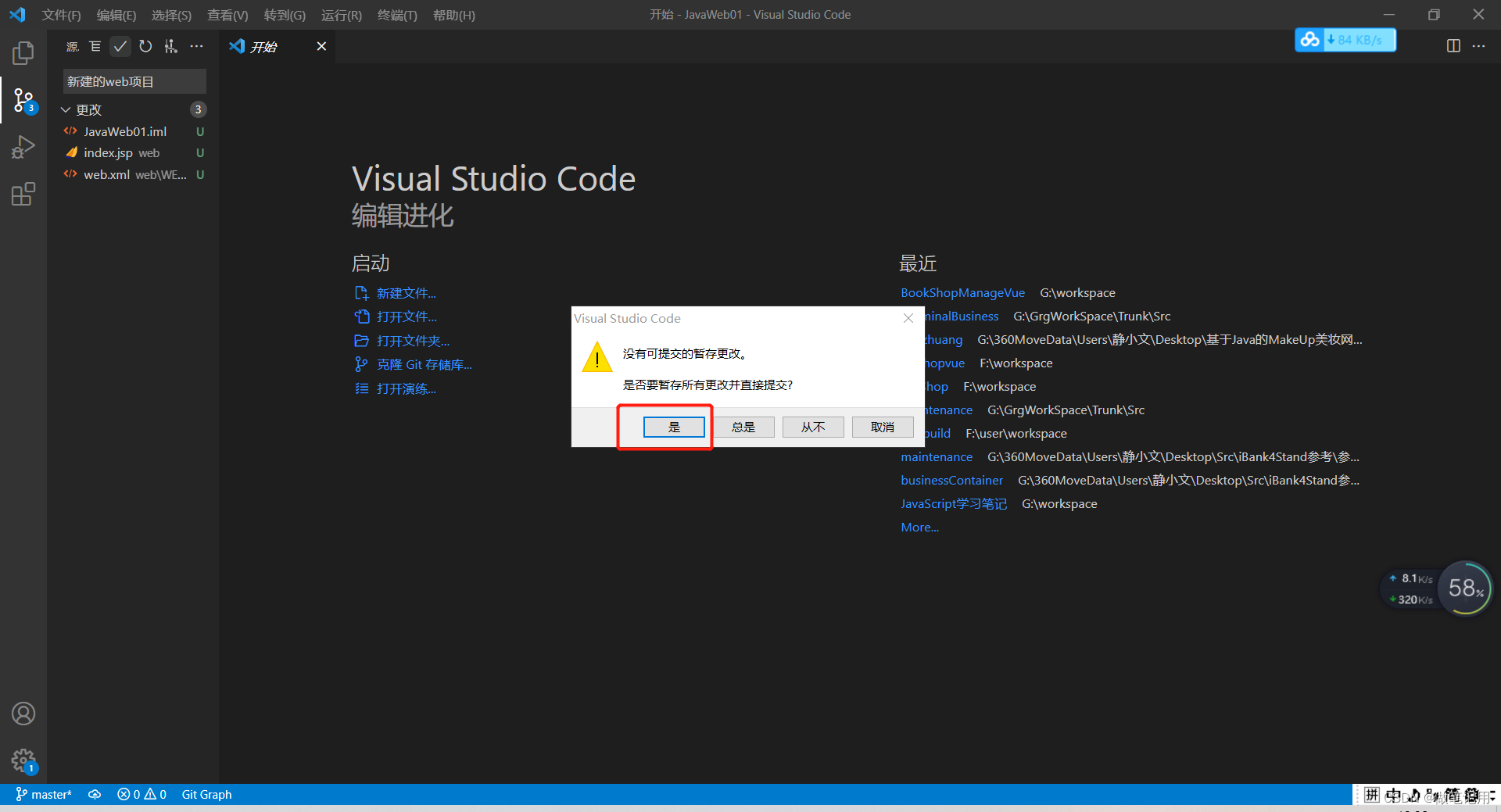Viewport: 1501px width, 812px height.
Task: Open the 帮助(H) menu
Action: click(453, 15)
